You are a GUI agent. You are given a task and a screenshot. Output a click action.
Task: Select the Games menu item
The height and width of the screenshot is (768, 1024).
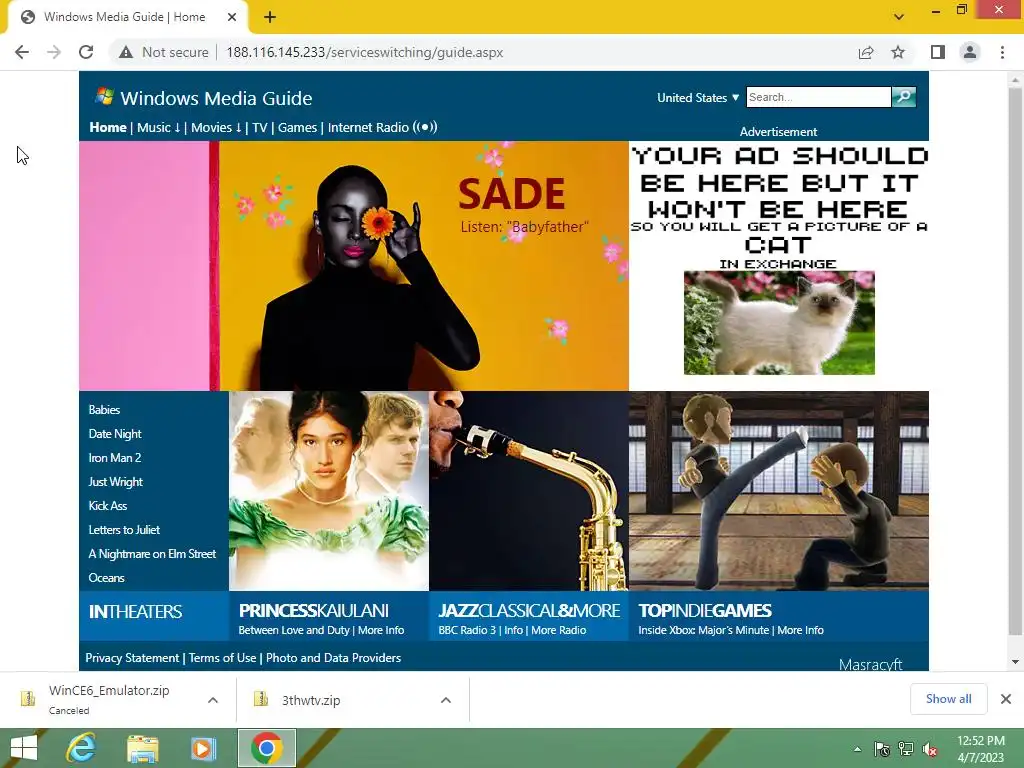click(297, 127)
